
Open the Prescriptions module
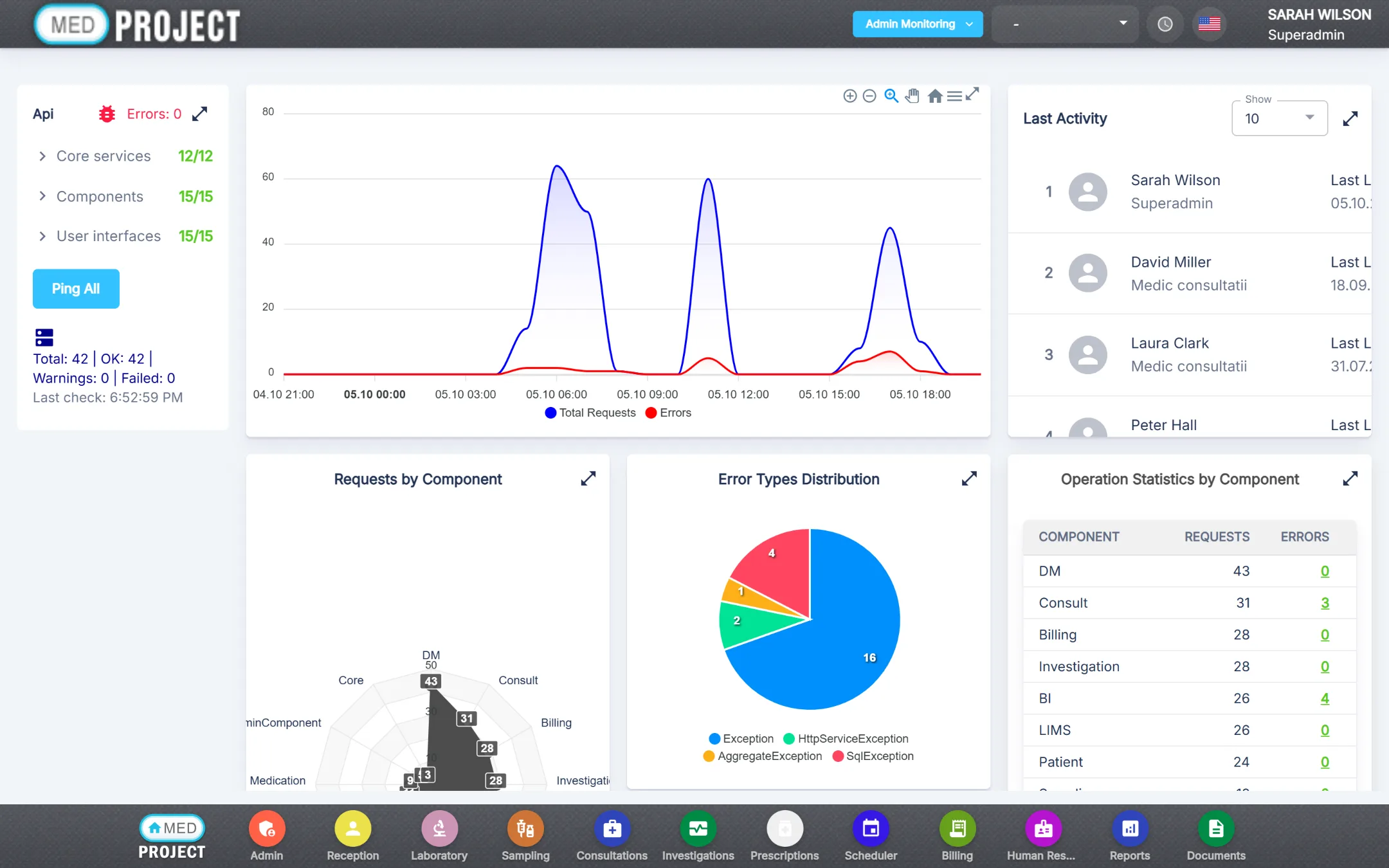(785, 837)
